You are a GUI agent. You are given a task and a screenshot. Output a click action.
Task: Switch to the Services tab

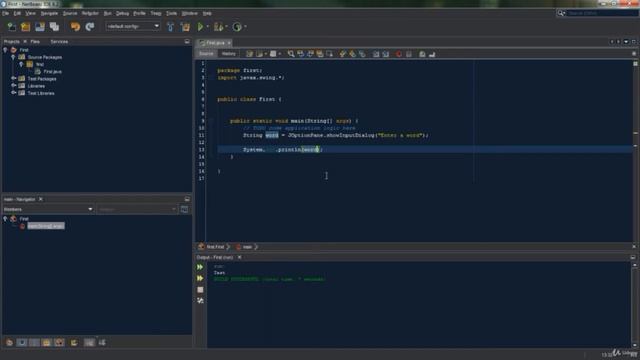pyautogui.click(x=59, y=42)
